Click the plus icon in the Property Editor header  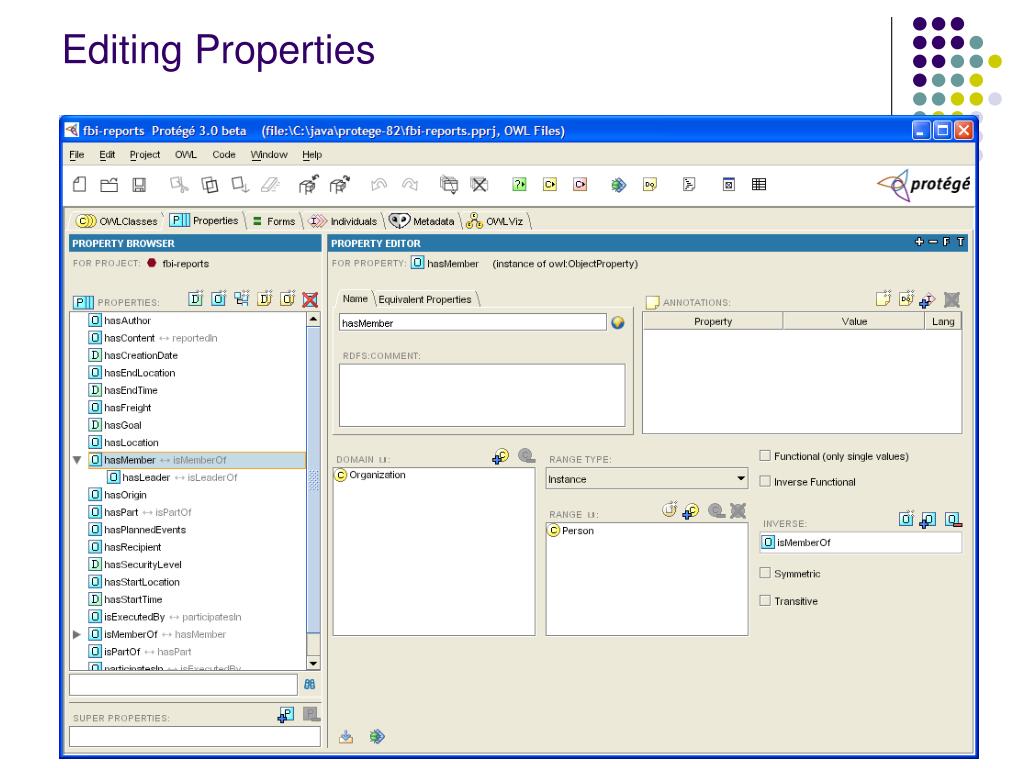pyautogui.click(x=920, y=242)
